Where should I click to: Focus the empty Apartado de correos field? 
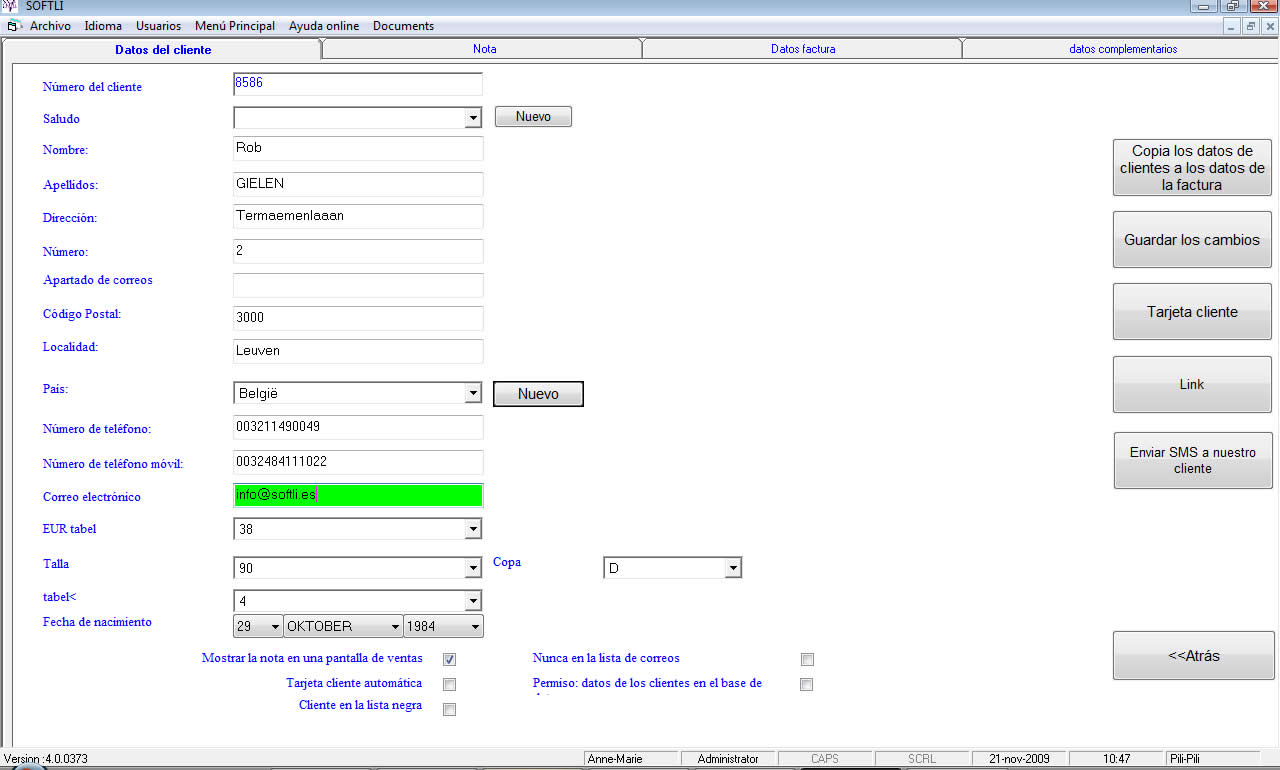[358, 285]
